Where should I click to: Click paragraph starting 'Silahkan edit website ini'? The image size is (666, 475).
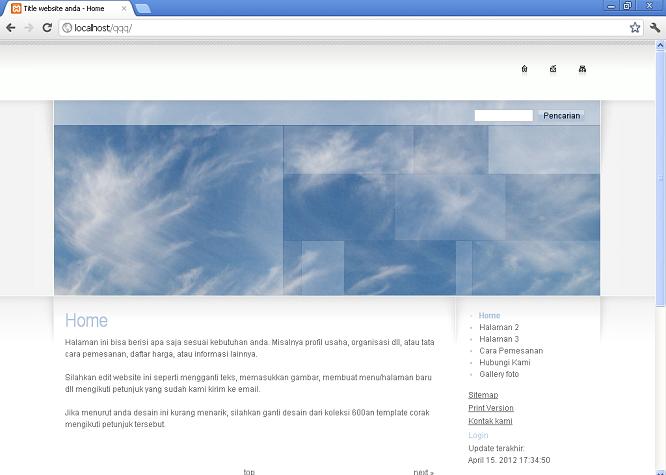click(248, 383)
